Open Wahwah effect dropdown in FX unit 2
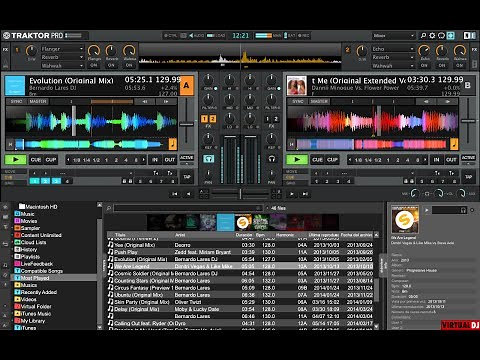 pyautogui.click(x=393, y=66)
